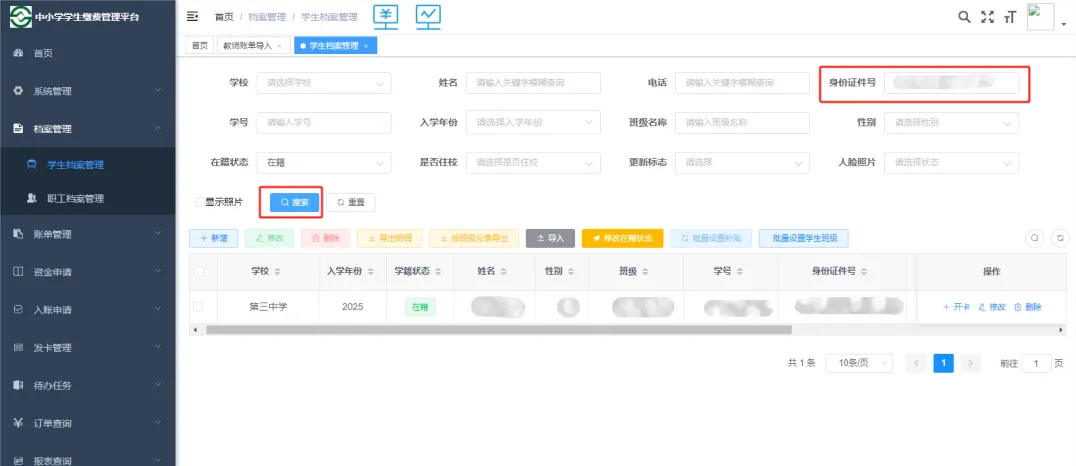Toggle search area with round magnifier icon

coord(1034,238)
